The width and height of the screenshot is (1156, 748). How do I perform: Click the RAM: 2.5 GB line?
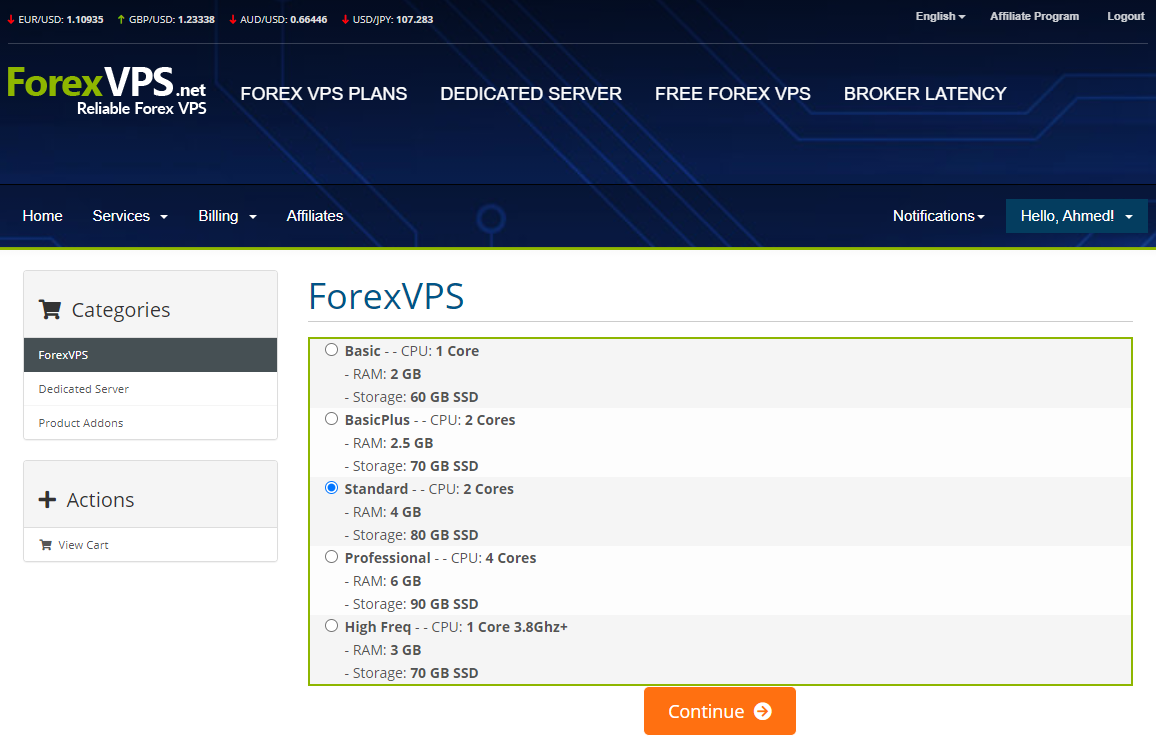(389, 443)
